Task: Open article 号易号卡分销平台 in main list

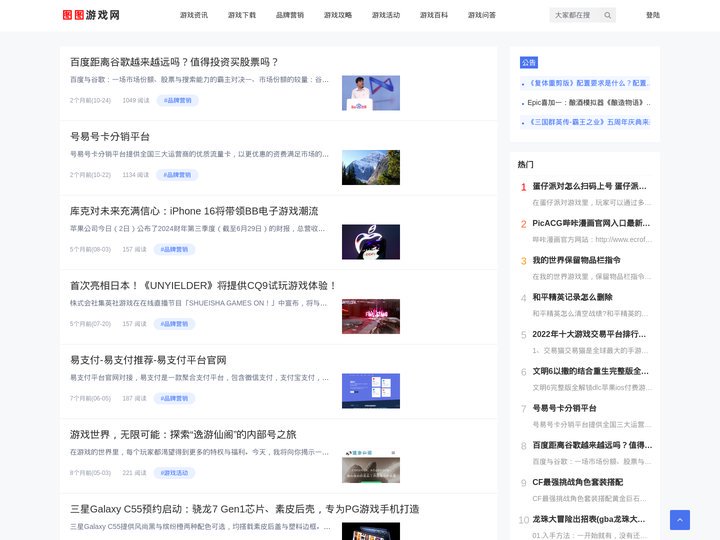Action: 110,136
